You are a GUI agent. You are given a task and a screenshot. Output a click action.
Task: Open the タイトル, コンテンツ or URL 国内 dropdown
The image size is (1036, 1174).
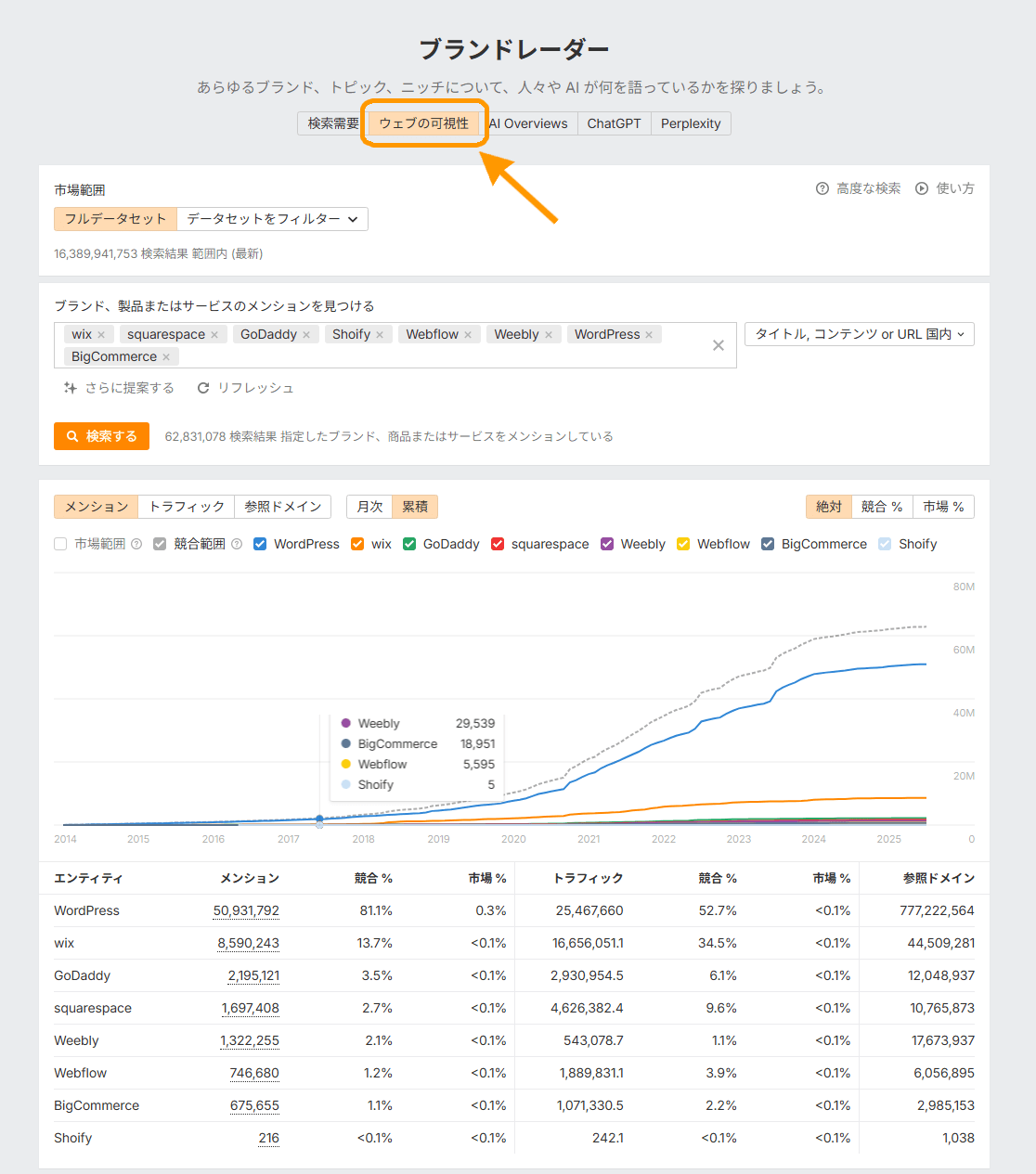859,334
